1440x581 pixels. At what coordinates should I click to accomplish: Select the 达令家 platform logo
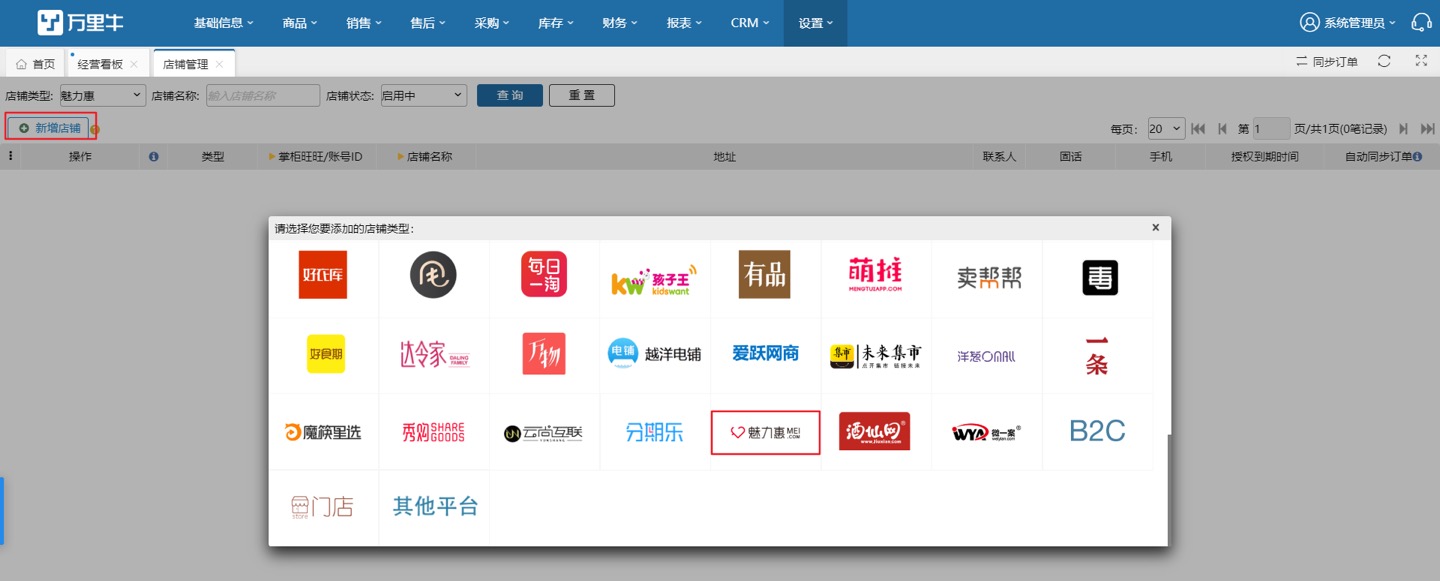[435, 354]
